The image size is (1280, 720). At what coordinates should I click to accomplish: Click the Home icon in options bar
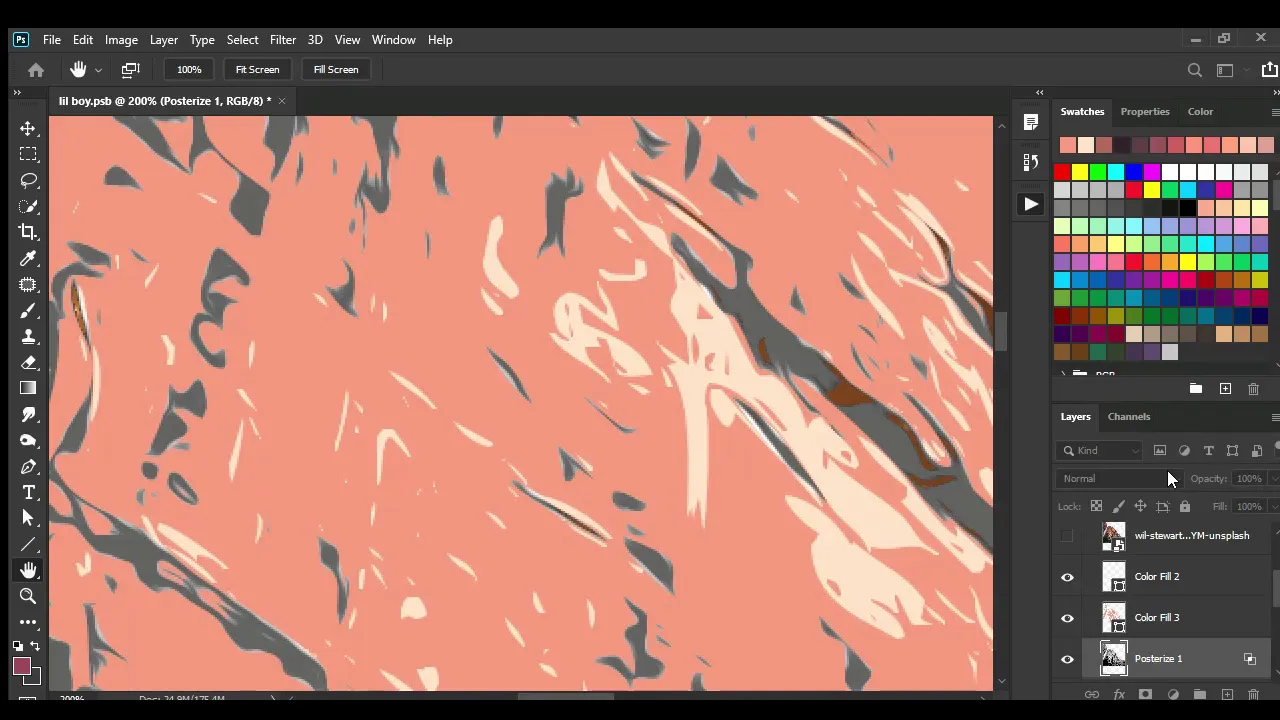tap(36, 70)
